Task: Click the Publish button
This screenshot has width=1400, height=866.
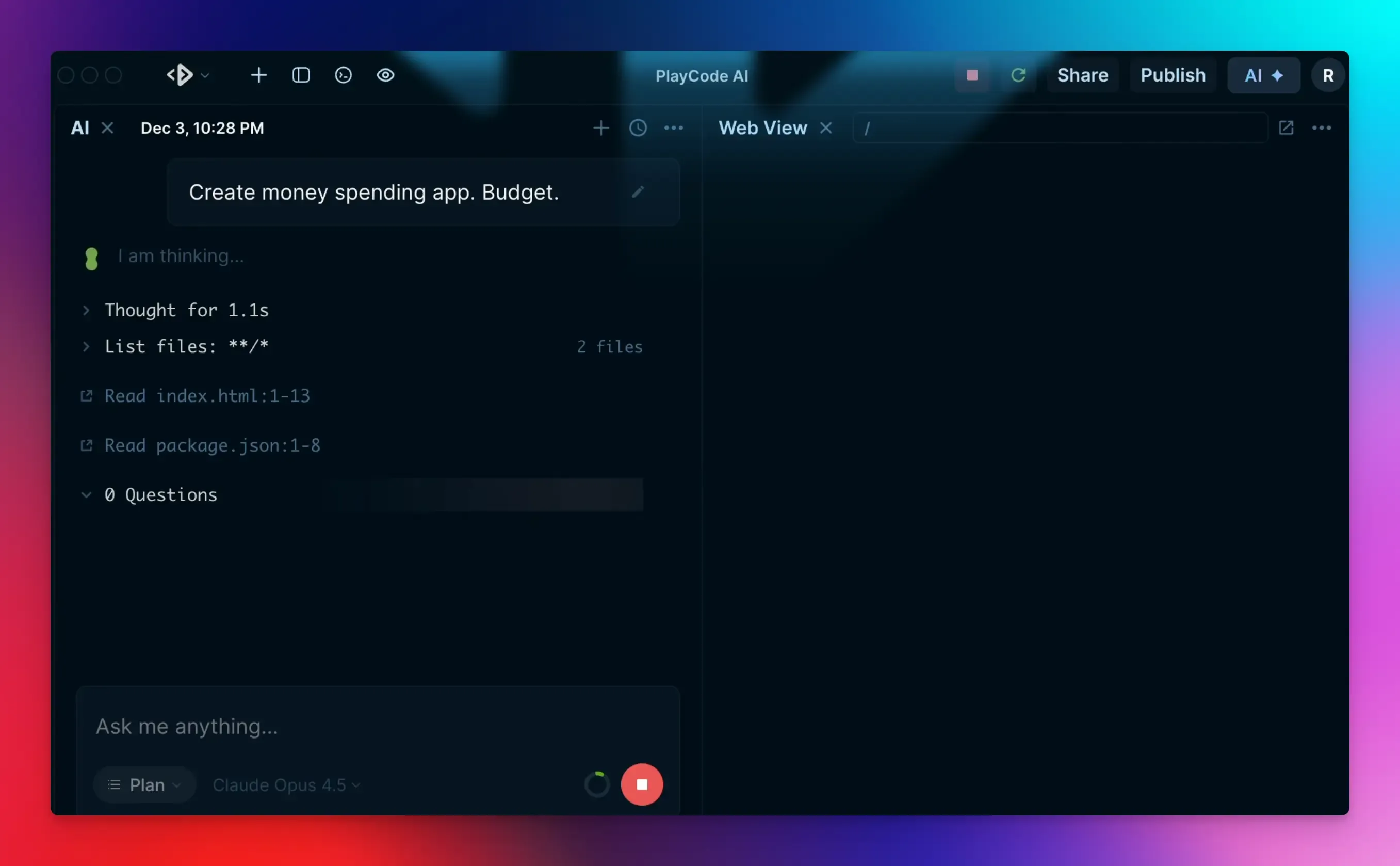Action: click(1172, 75)
